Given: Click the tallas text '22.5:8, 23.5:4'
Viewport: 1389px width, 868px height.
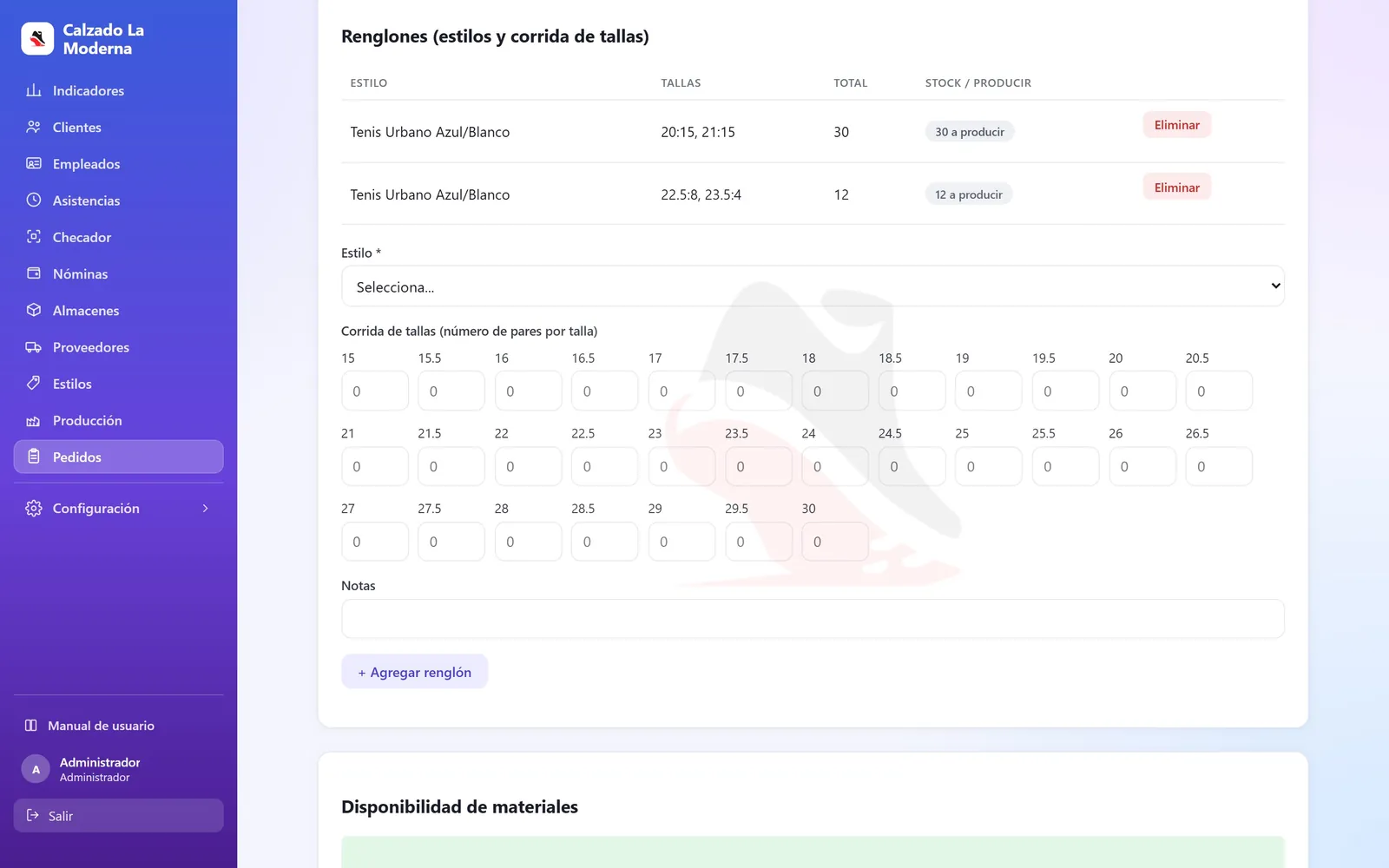Looking at the screenshot, I should point(701,194).
